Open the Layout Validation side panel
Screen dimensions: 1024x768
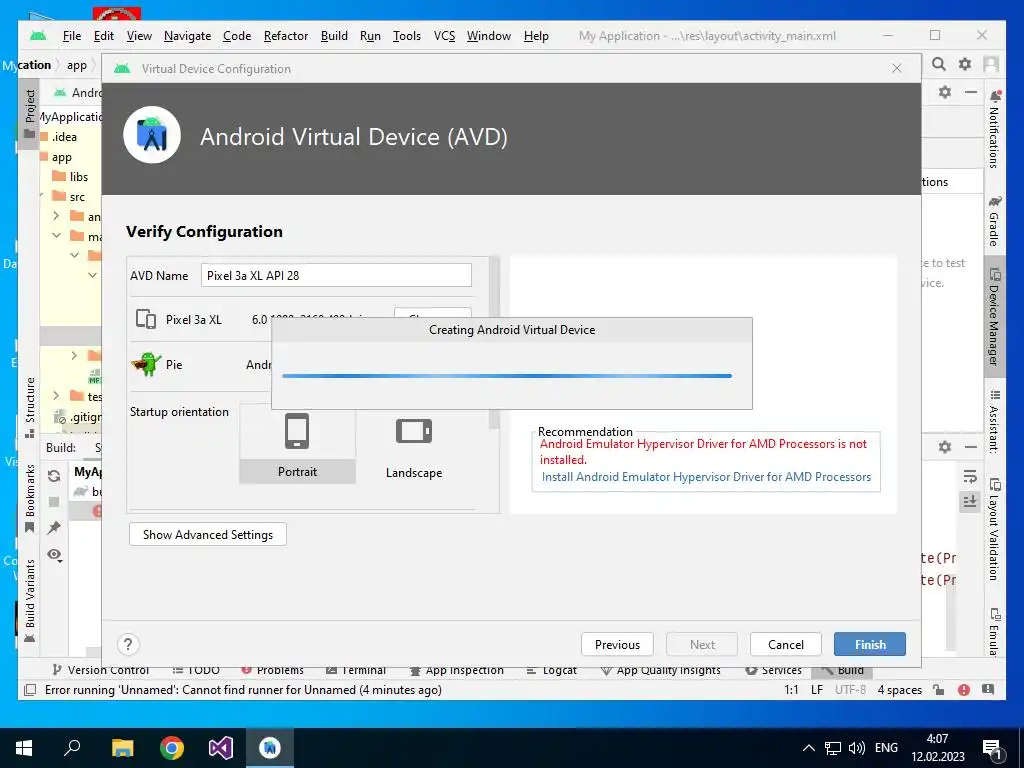point(994,529)
